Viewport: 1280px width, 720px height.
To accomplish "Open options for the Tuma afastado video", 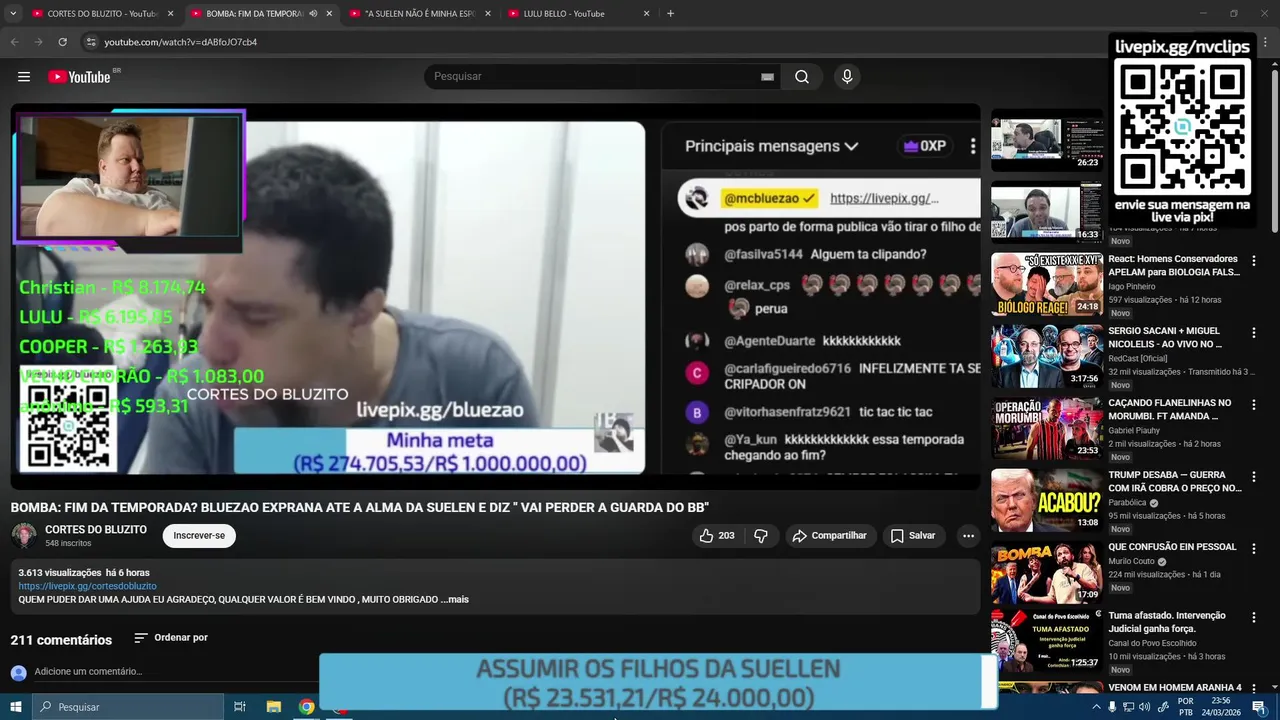I will point(1254,618).
